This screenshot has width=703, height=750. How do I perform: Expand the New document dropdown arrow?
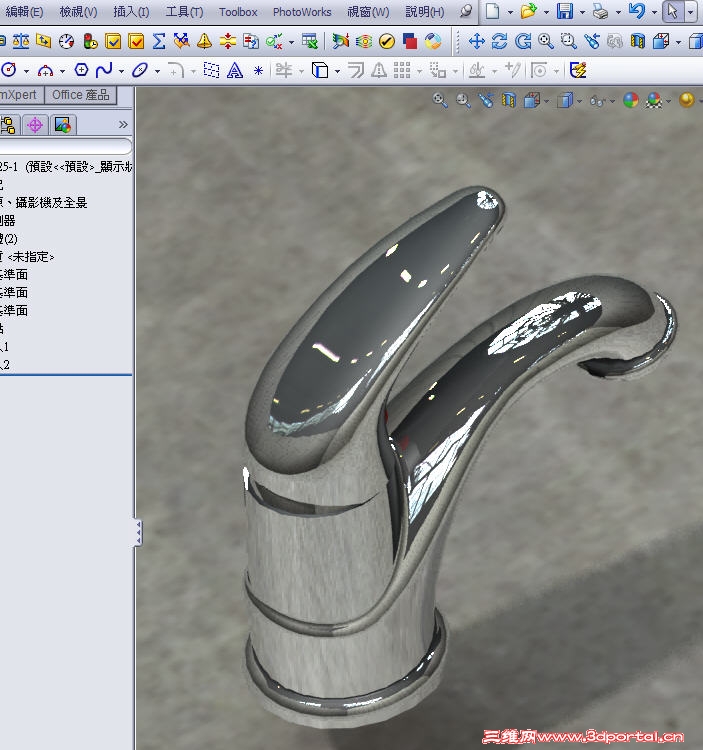pyautogui.click(x=510, y=11)
